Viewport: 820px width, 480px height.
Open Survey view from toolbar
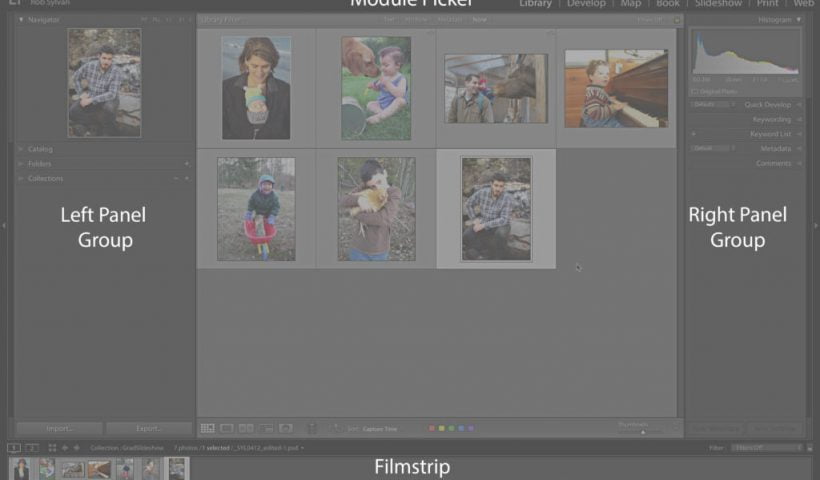tap(266, 428)
